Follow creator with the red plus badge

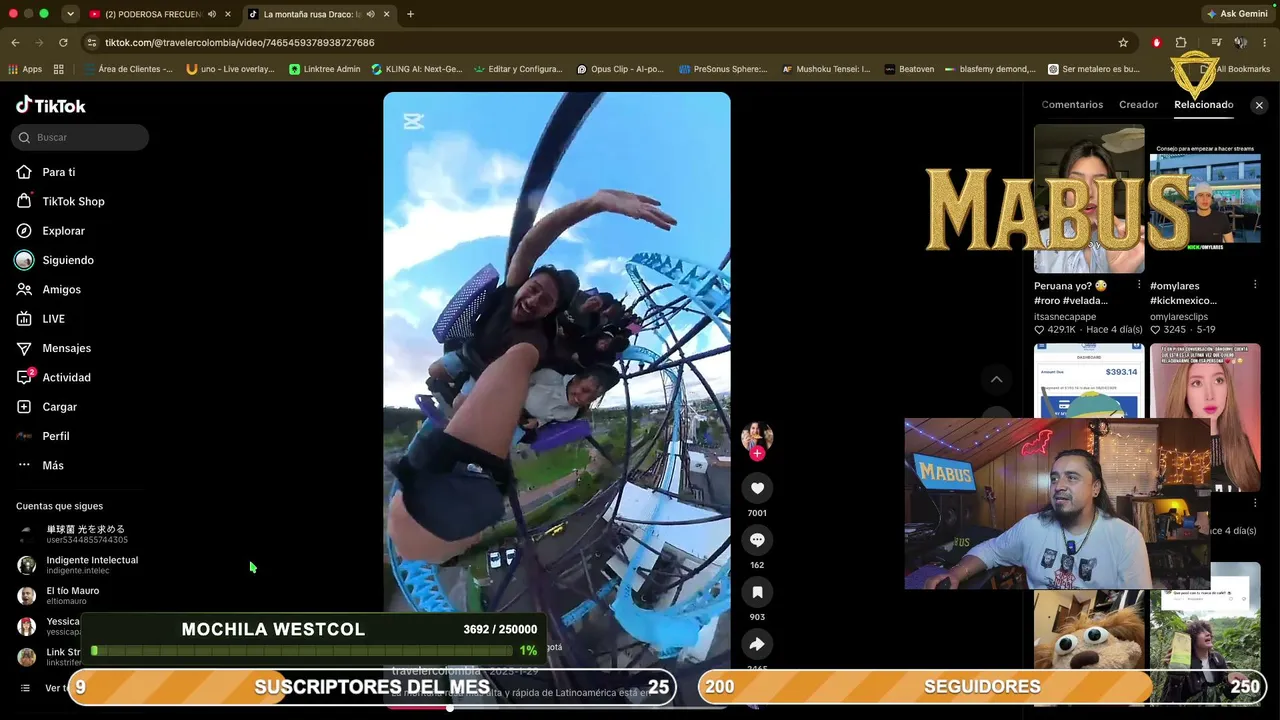click(757, 453)
